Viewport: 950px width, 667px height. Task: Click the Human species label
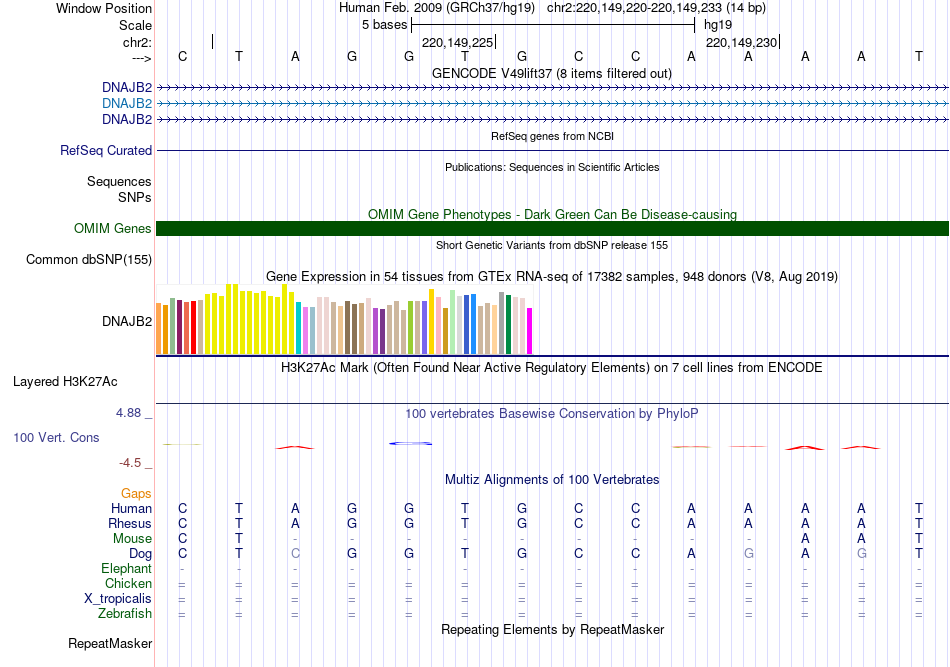131,508
